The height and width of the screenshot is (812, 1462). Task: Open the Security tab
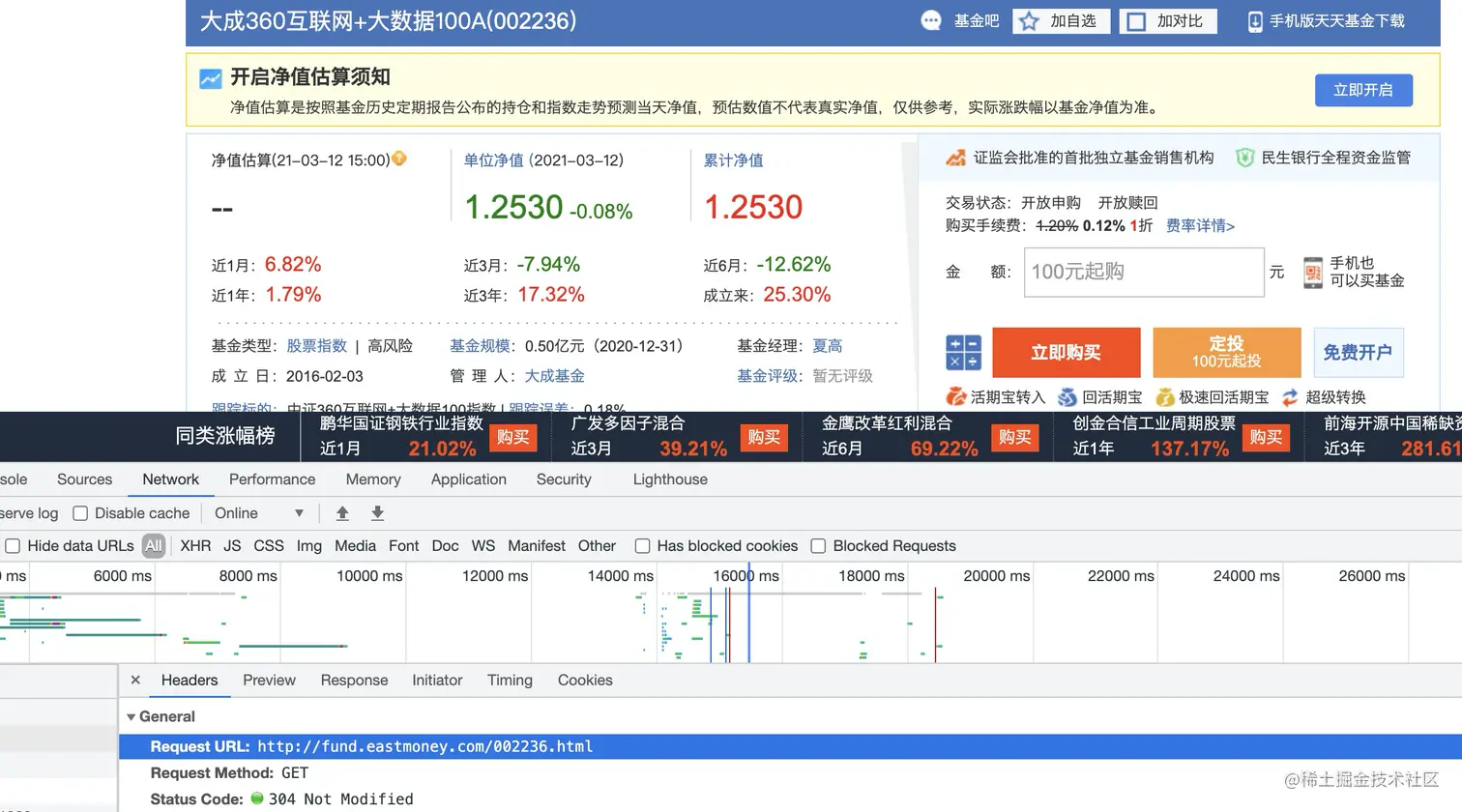coord(564,478)
